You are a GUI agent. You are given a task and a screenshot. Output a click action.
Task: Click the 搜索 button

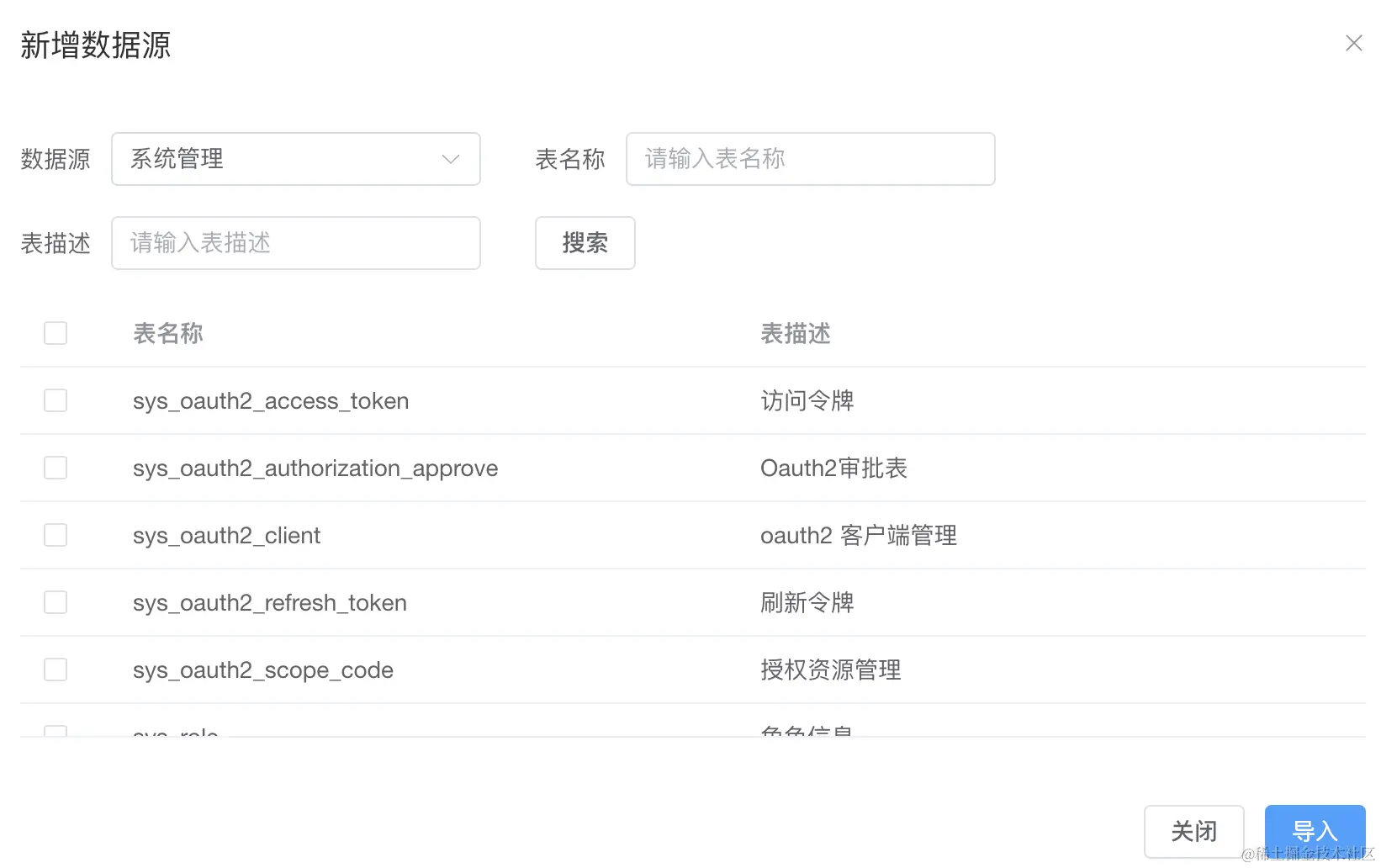tap(585, 243)
